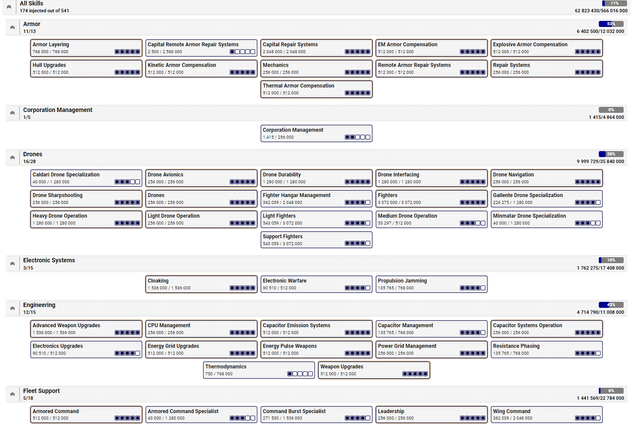Open Advanced Weapon Upgrades skill
The image size is (640, 428).
point(86,329)
